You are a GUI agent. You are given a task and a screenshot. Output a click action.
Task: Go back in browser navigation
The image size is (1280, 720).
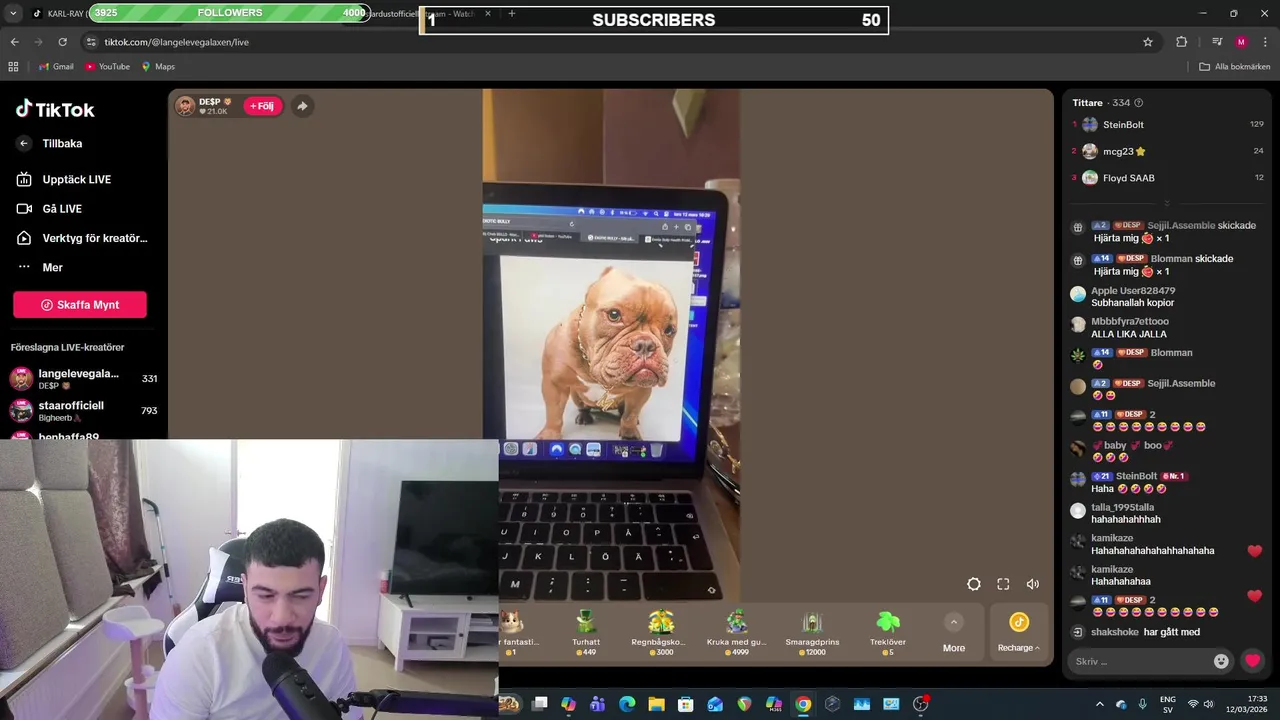[14, 42]
